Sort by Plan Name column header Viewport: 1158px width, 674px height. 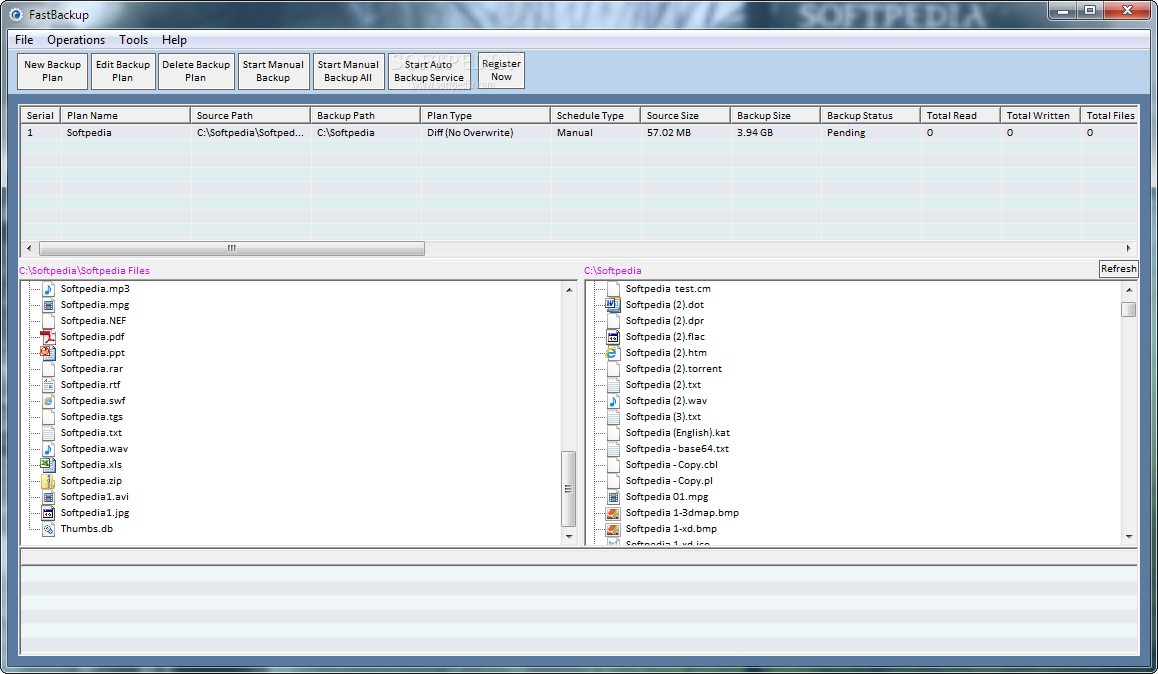(x=126, y=115)
